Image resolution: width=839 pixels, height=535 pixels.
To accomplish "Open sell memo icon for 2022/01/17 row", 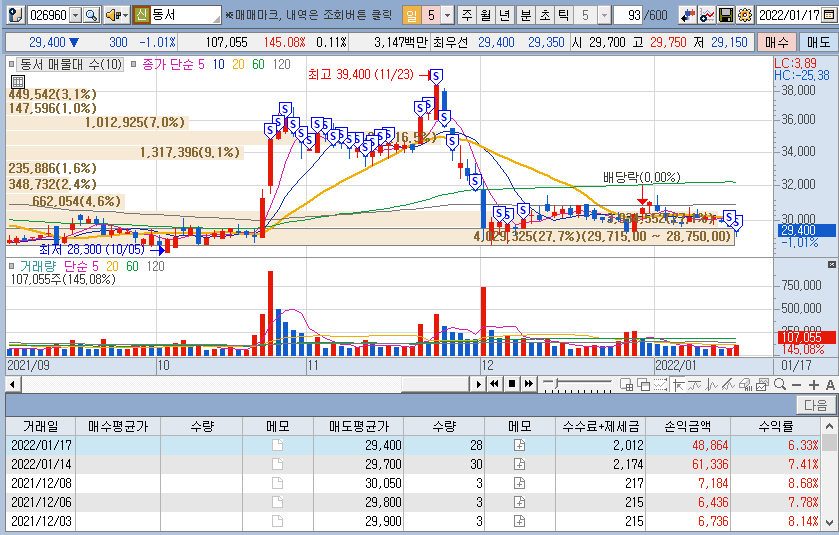I will [519, 445].
